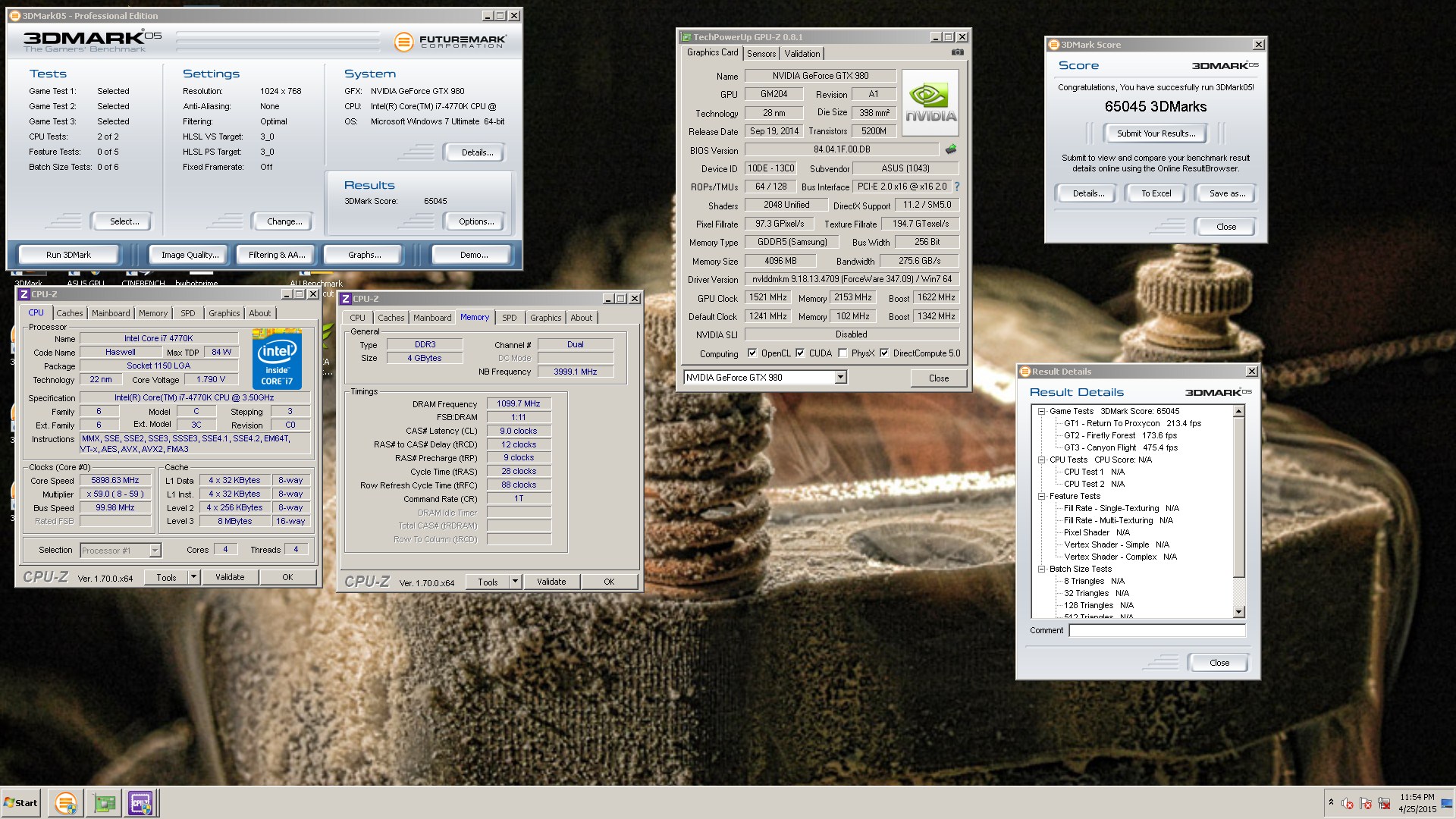Click the 3DMark Score window title icon
This screenshot has width=1456, height=819.
(1053, 45)
